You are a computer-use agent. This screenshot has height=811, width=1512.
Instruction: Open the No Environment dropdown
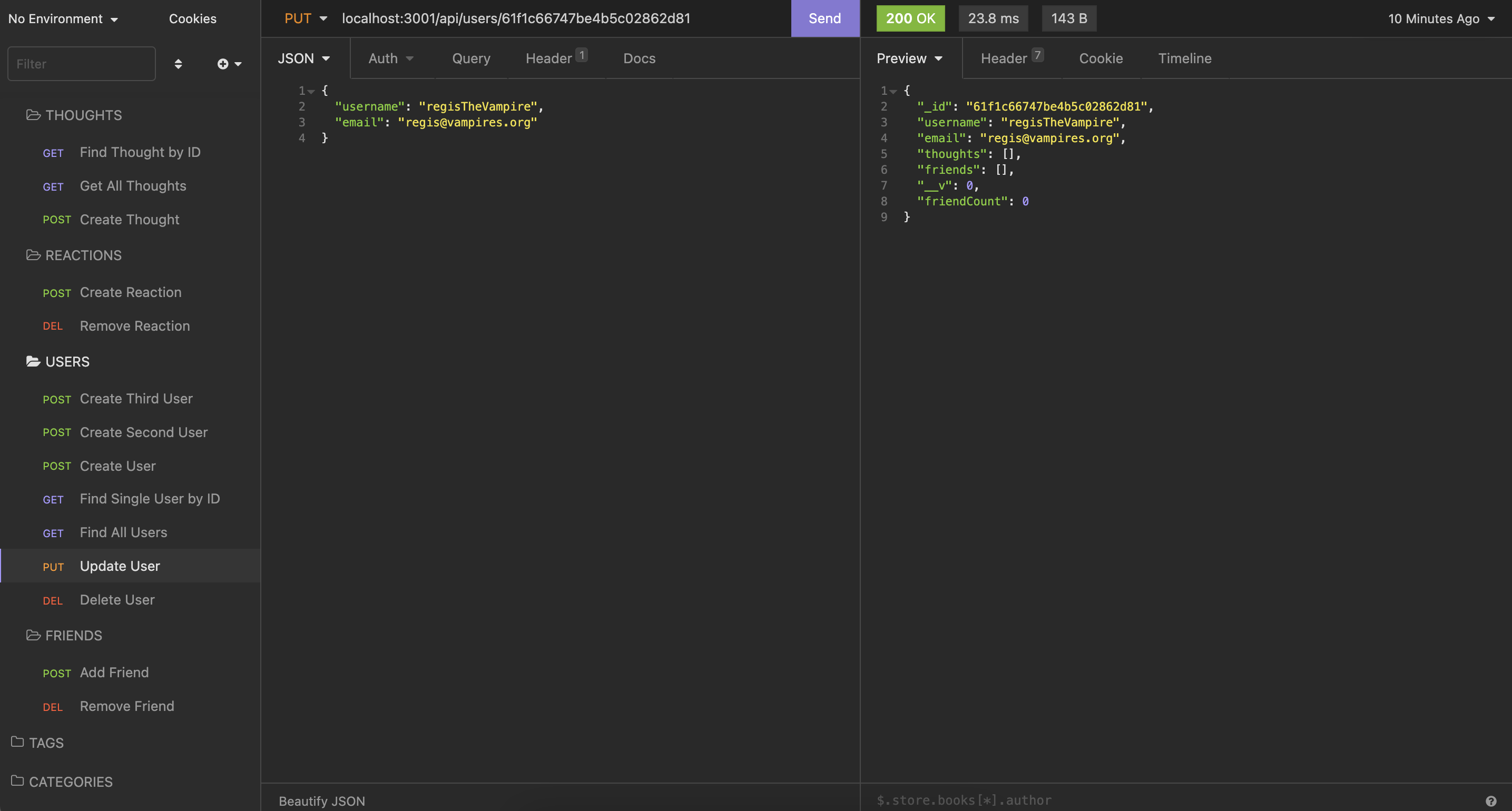tap(63, 19)
